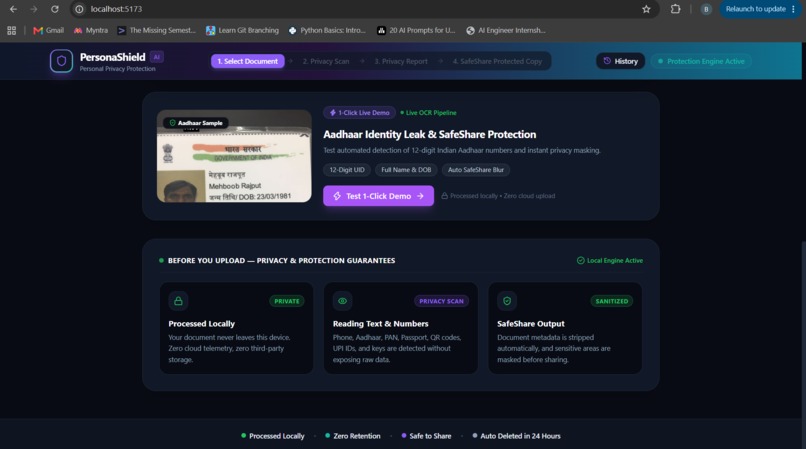Screen dimensions: 806x449
Task: Click the AI badge beside PersonaShield
Action: [x=157, y=57]
